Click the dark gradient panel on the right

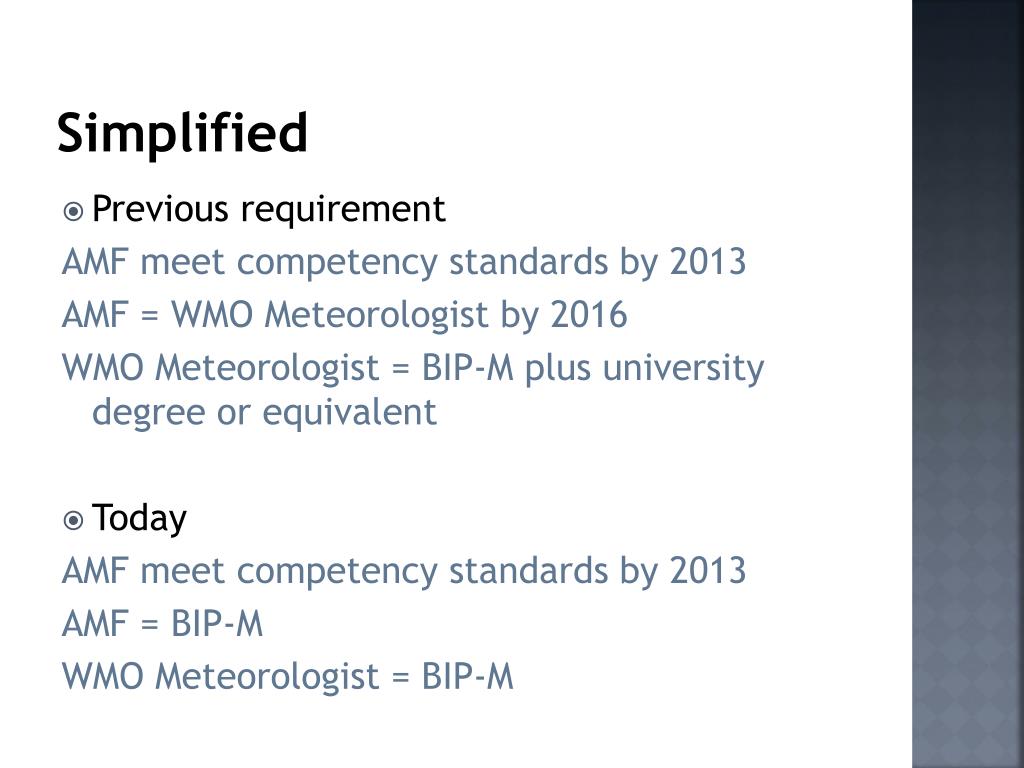pyautogui.click(x=968, y=384)
